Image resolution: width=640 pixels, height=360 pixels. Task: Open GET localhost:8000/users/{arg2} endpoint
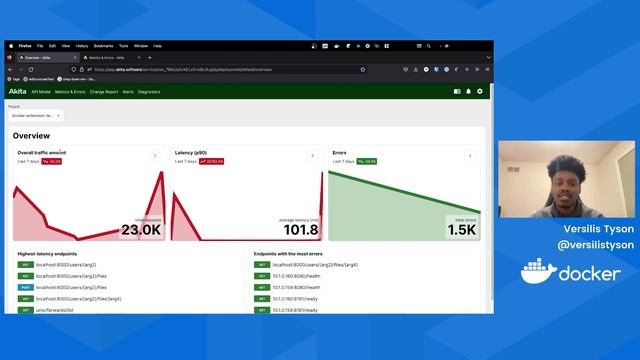coord(57,265)
